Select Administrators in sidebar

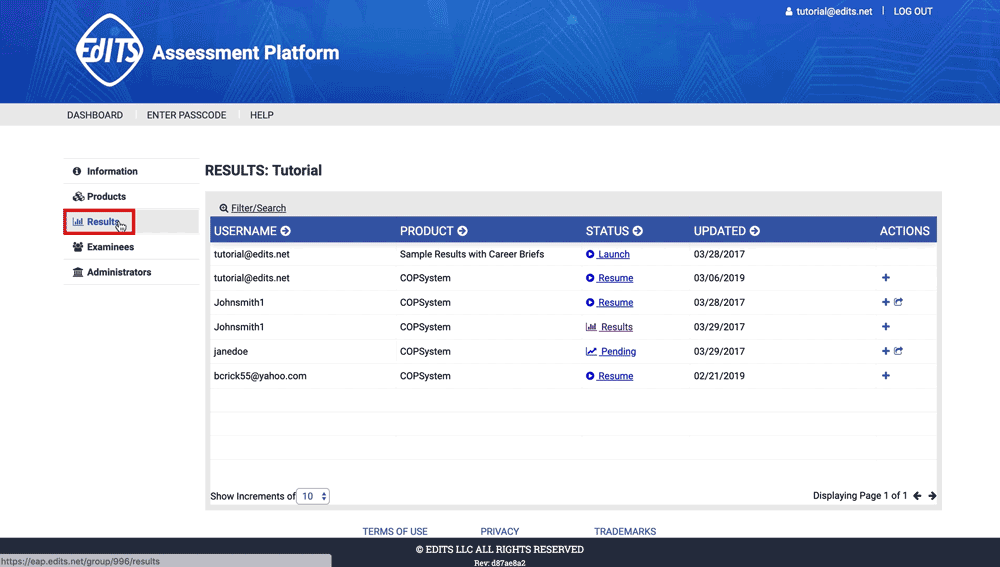[x=119, y=272]
